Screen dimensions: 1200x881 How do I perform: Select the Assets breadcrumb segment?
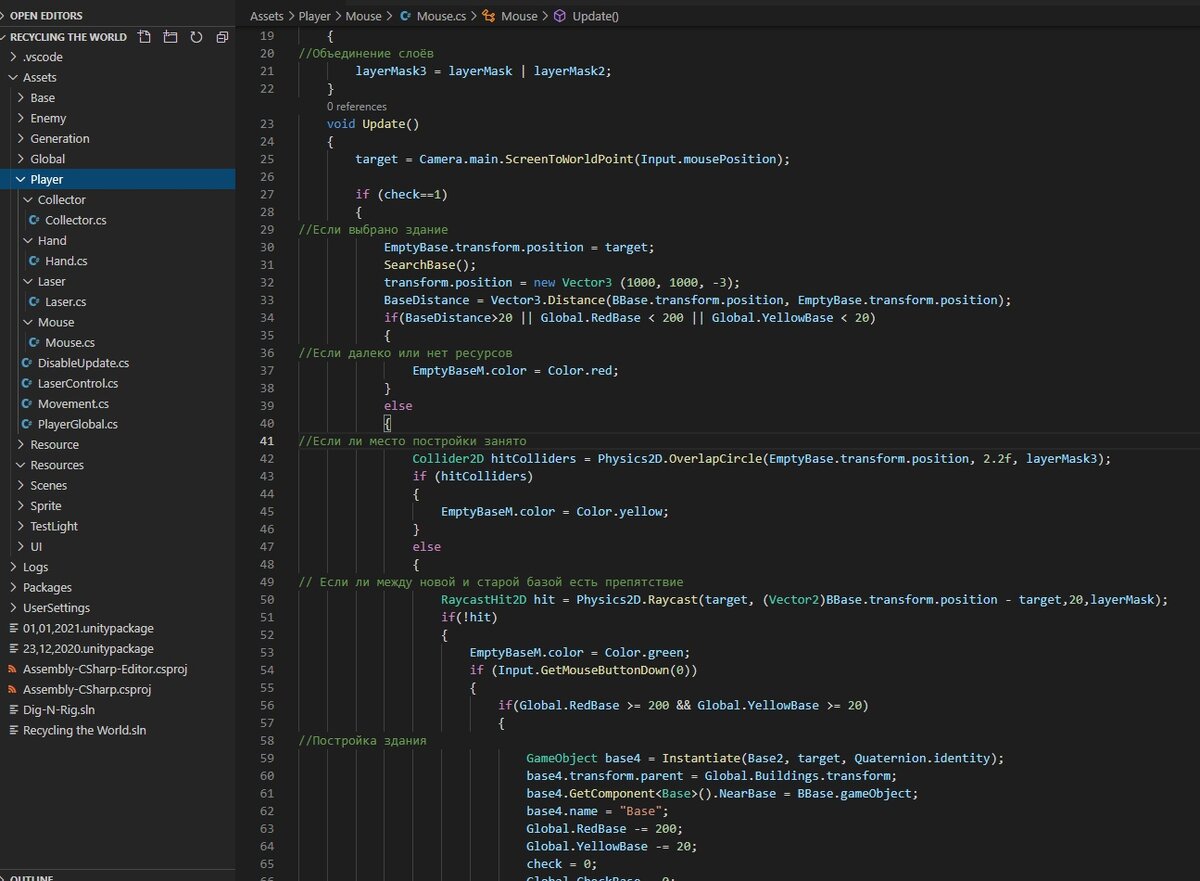click(267, 16)
